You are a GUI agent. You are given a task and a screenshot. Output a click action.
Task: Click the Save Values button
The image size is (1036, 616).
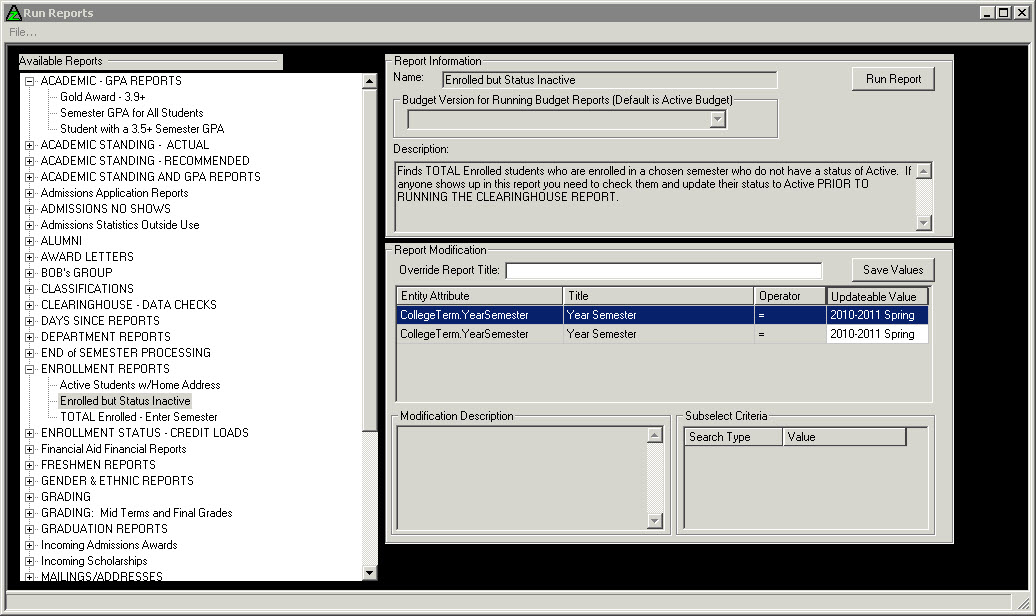click(x=893, y=270)
